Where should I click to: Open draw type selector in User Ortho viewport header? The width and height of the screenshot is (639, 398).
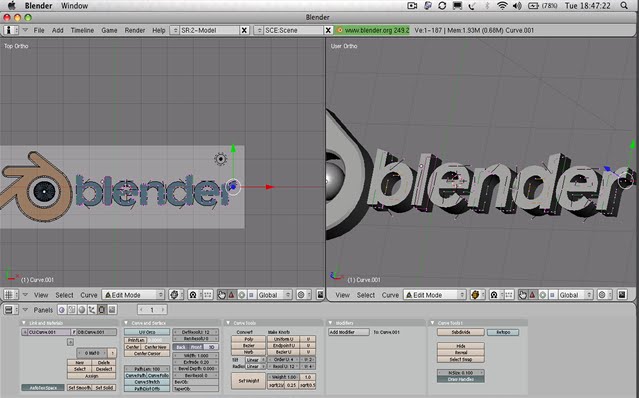478,295
